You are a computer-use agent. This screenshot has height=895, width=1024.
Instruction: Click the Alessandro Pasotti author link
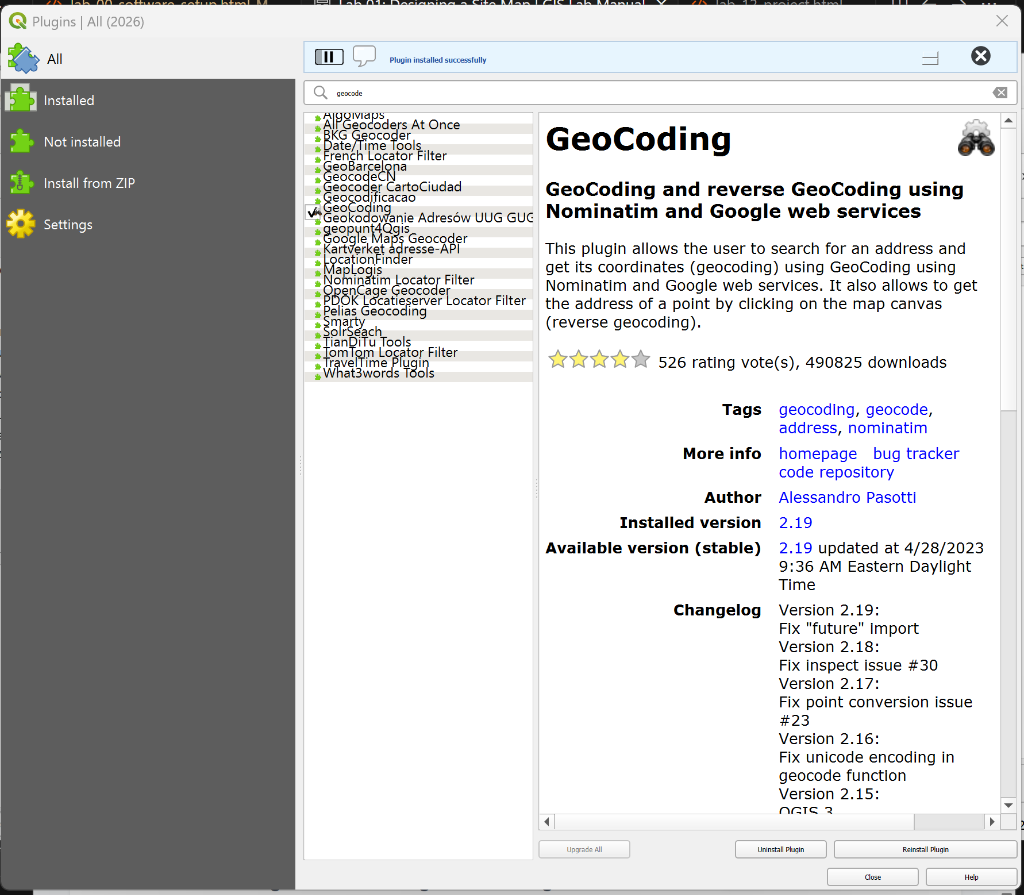coord(846,497)
